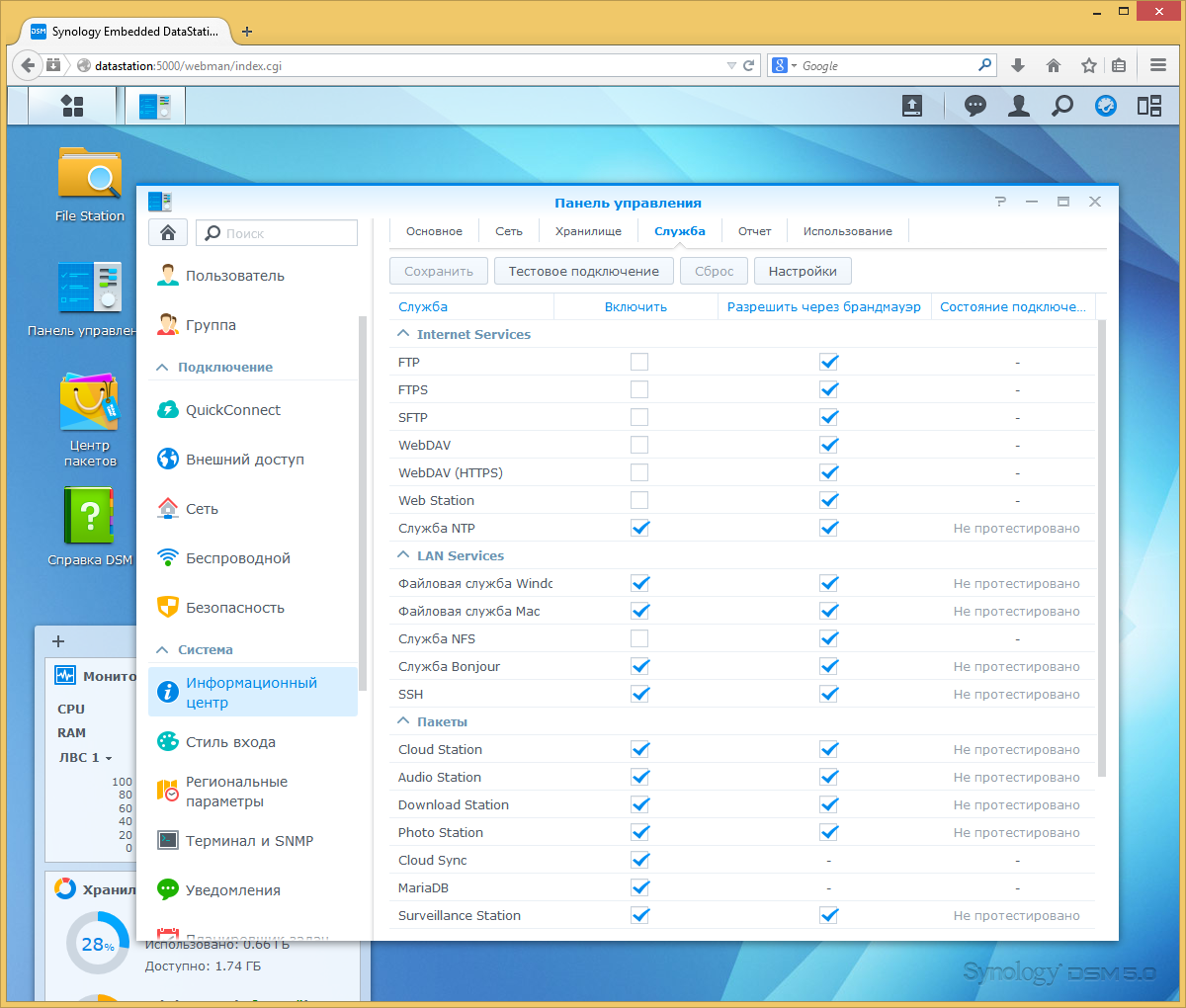Image resolution: width=1186 pixels, height=1008 pixels.
Task: Click the sidebar vertical scrollbar
Action: 363,502
